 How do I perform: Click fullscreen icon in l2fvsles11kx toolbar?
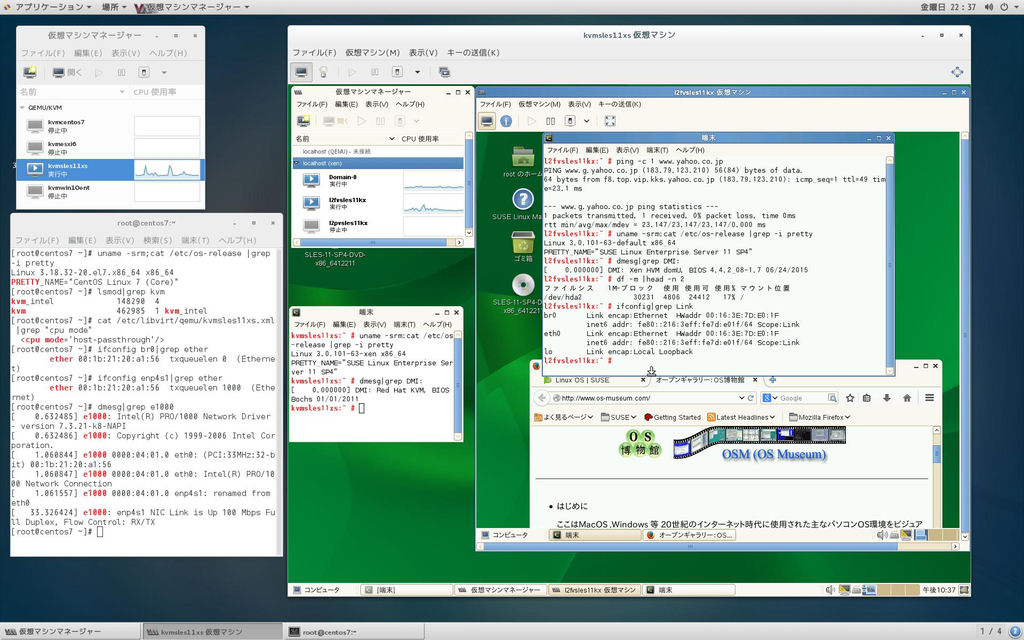[610, 121]
